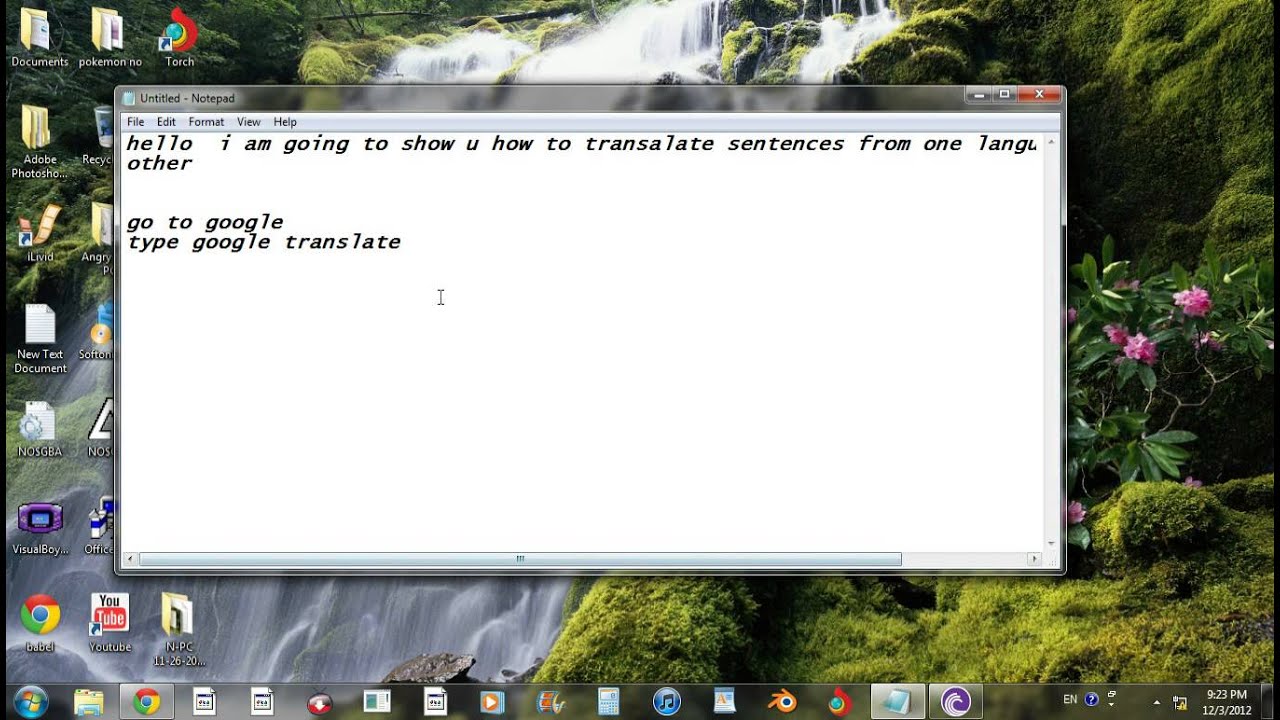
Task: Click Notepad's horizontal scrollbar right arrow
Action: coord(1035,559)
